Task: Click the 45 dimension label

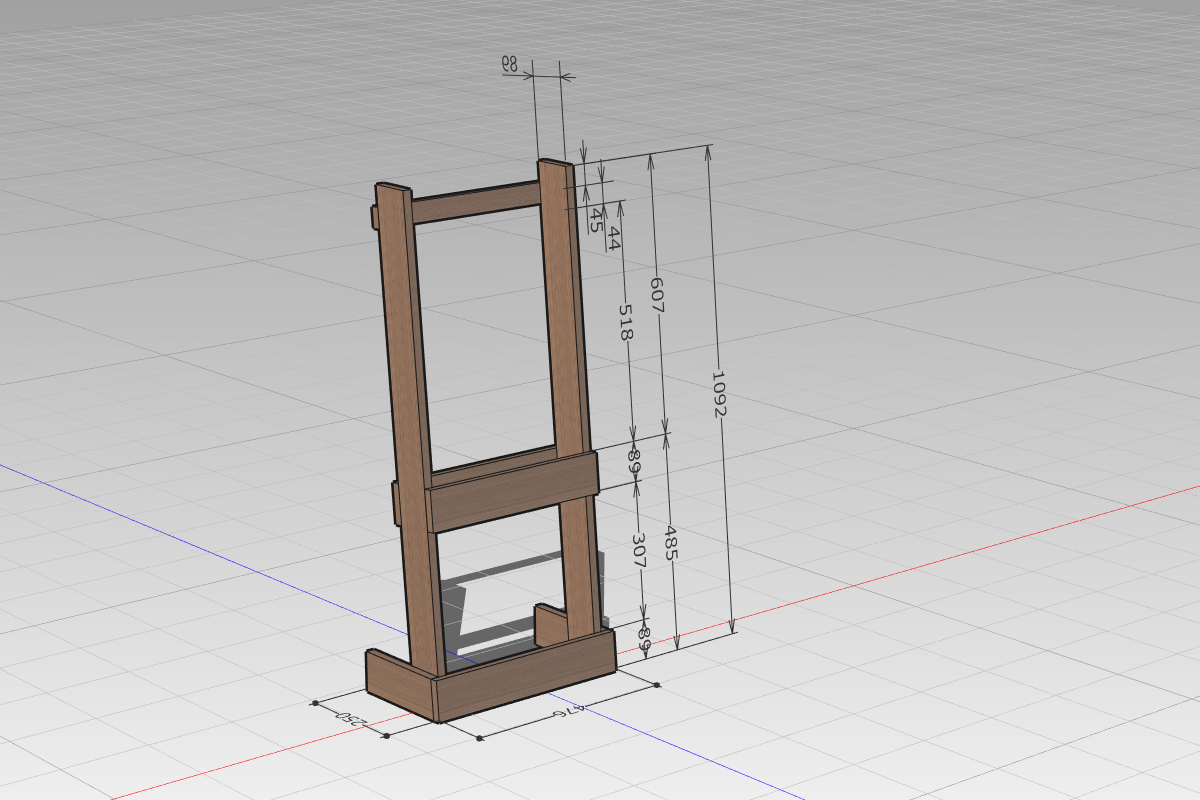Action: (x=595, y=220)
